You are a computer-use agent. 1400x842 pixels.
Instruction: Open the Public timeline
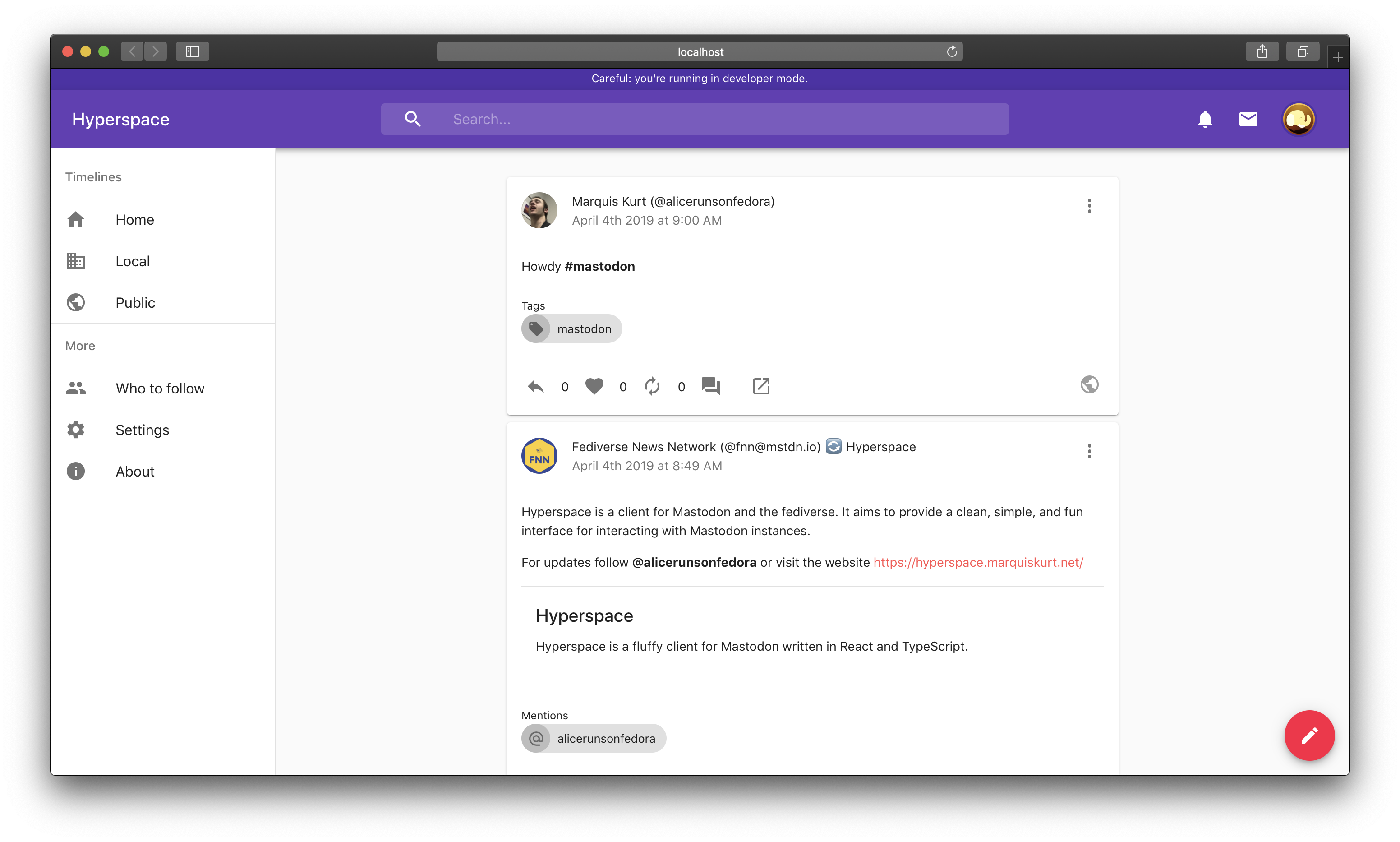click(x=135, y=302)
